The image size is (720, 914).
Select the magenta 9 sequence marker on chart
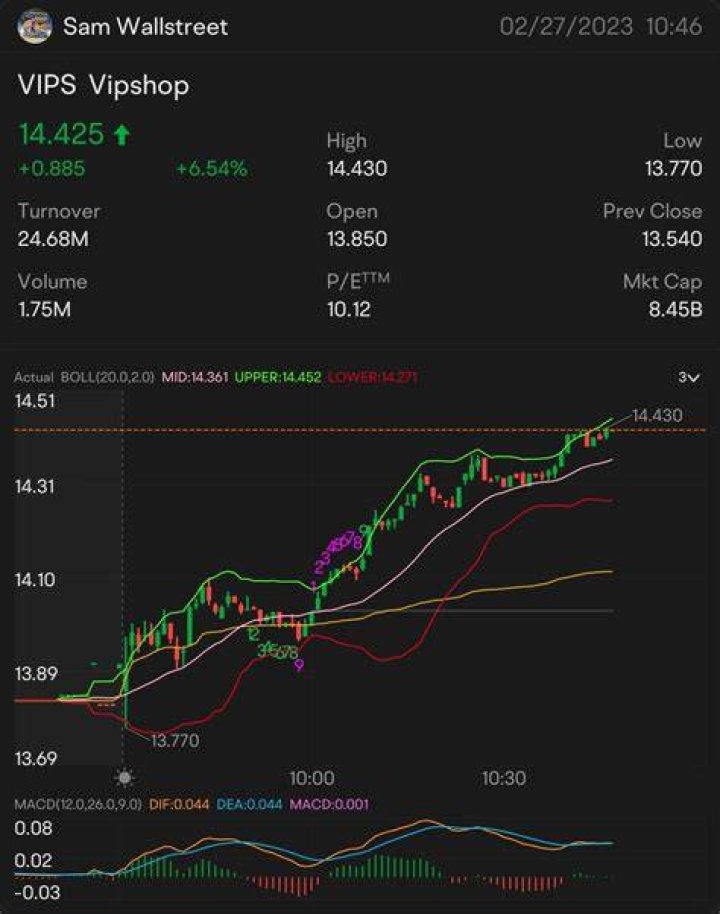tap(299, 665)
